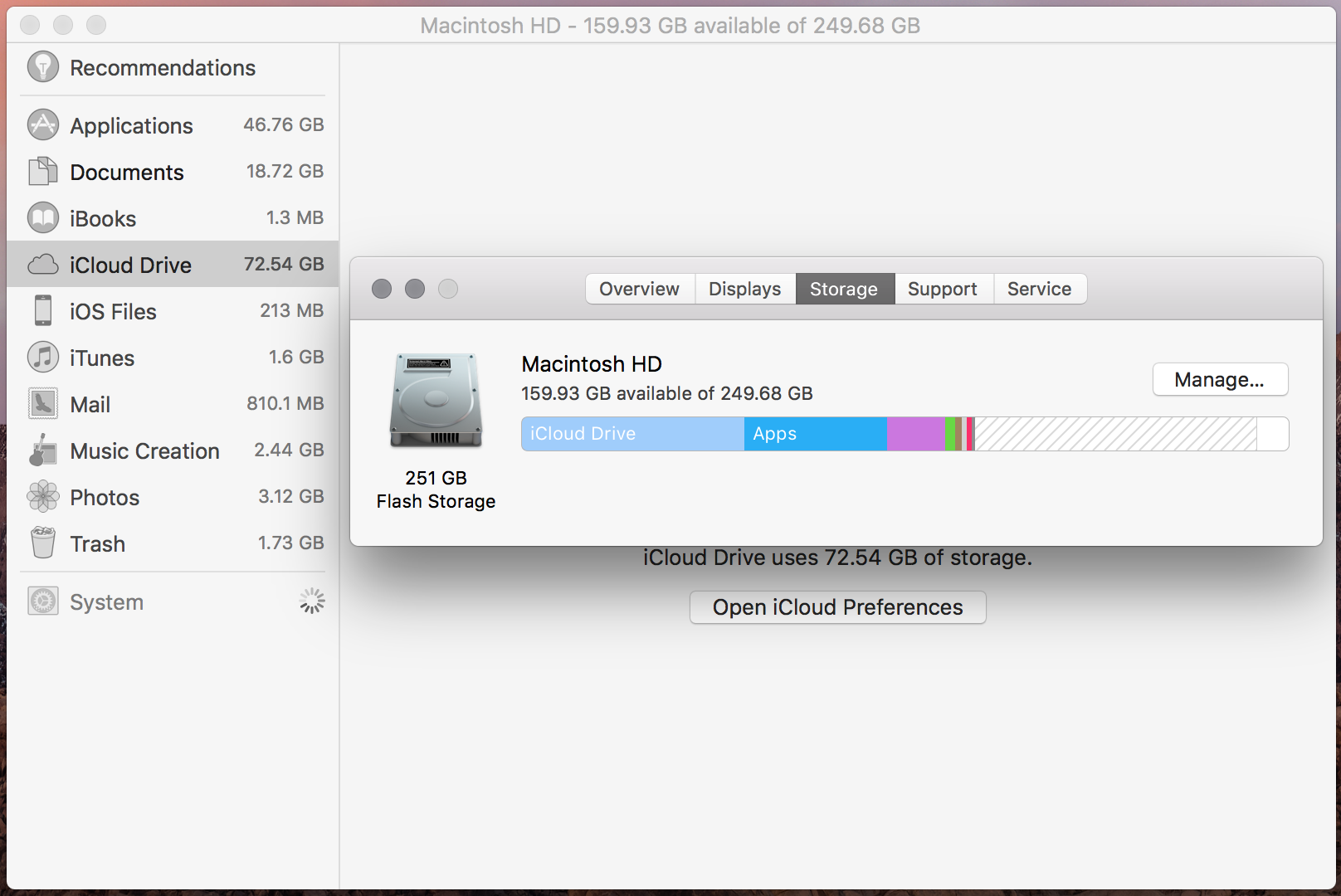
Task: Click the iOS Files phone icon
Action: [43, 311]
